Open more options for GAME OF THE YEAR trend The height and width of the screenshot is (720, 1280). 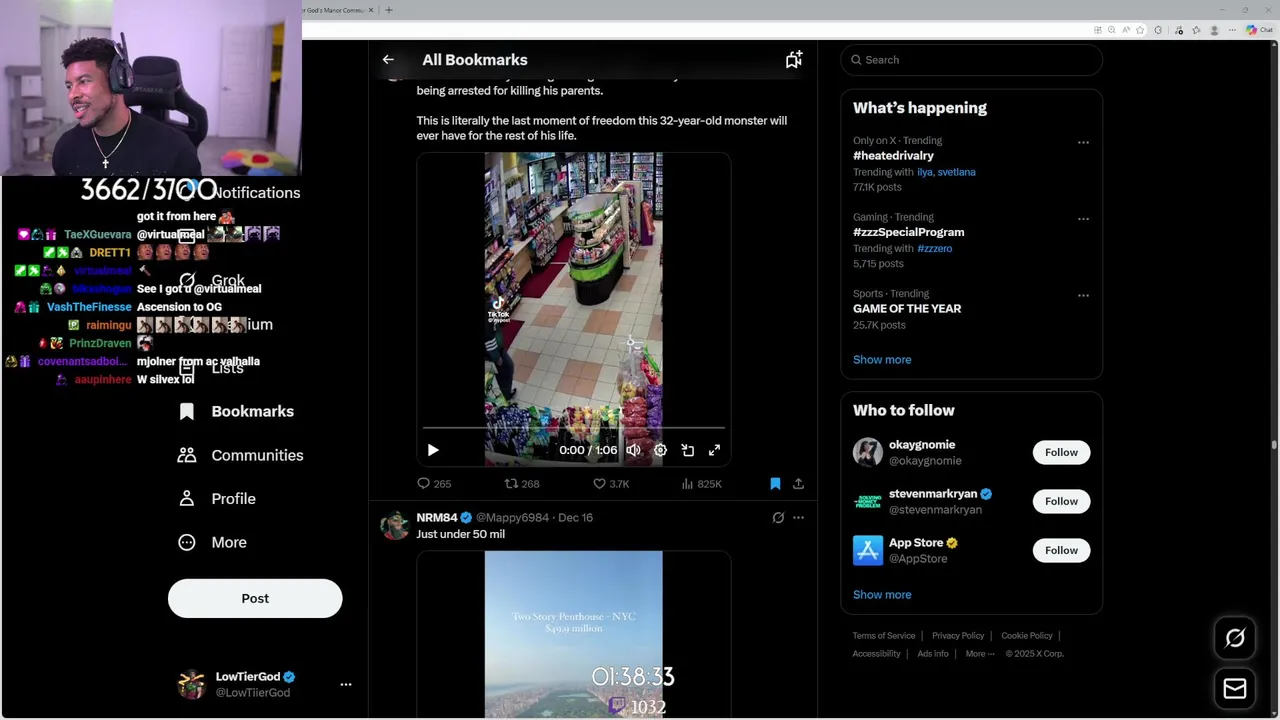click(x=1083, y=295)
